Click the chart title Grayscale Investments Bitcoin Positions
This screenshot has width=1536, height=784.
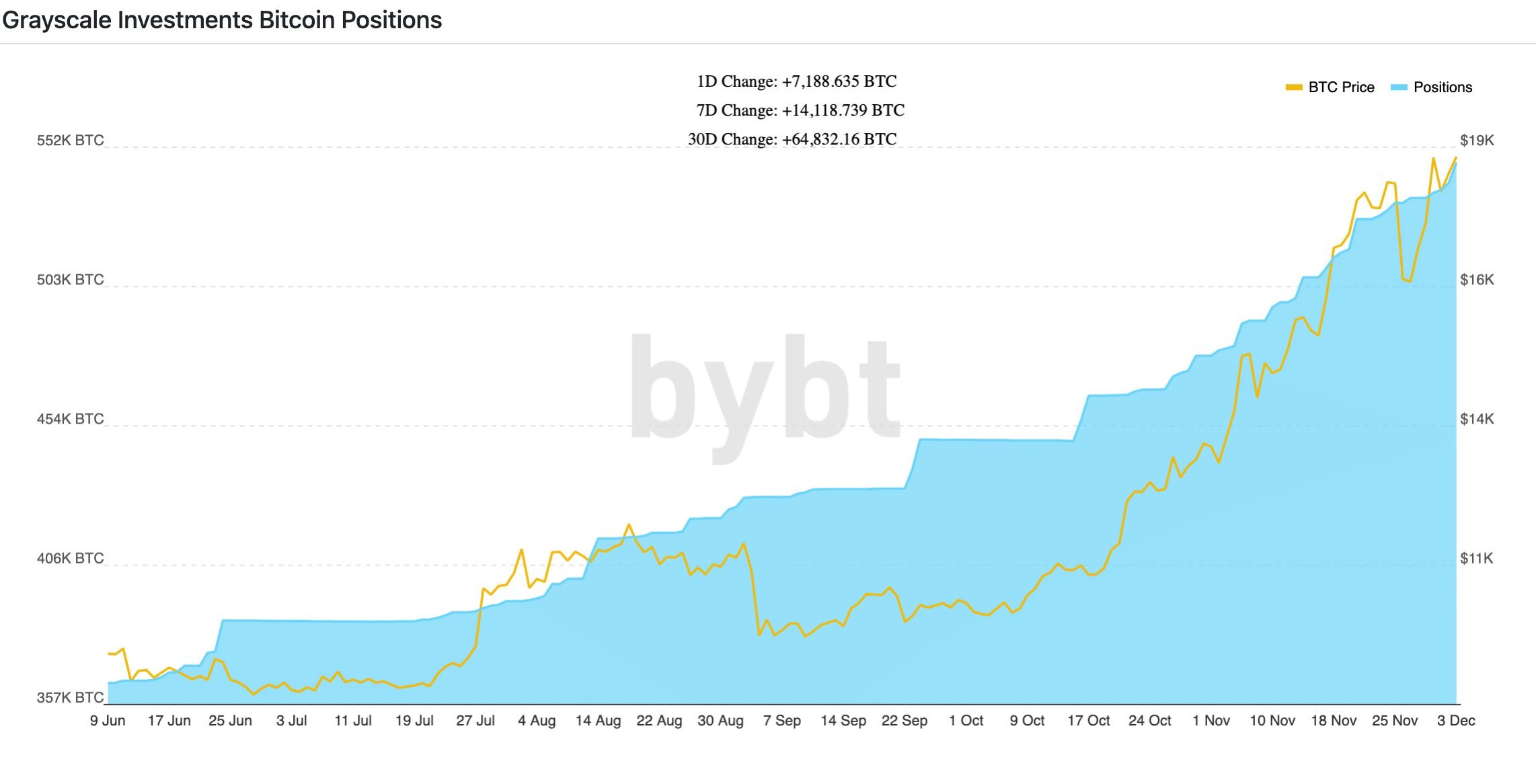click(x=222, y=20)
